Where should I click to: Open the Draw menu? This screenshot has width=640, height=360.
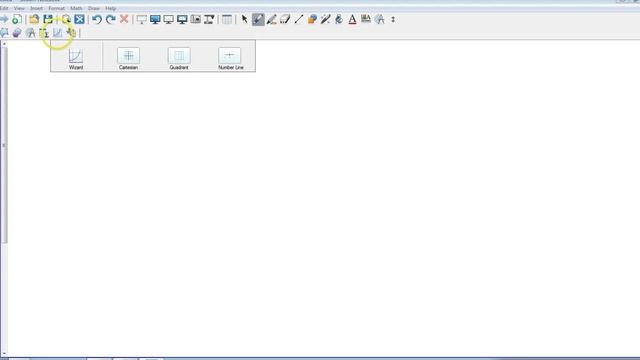click(x=94, y=8)
